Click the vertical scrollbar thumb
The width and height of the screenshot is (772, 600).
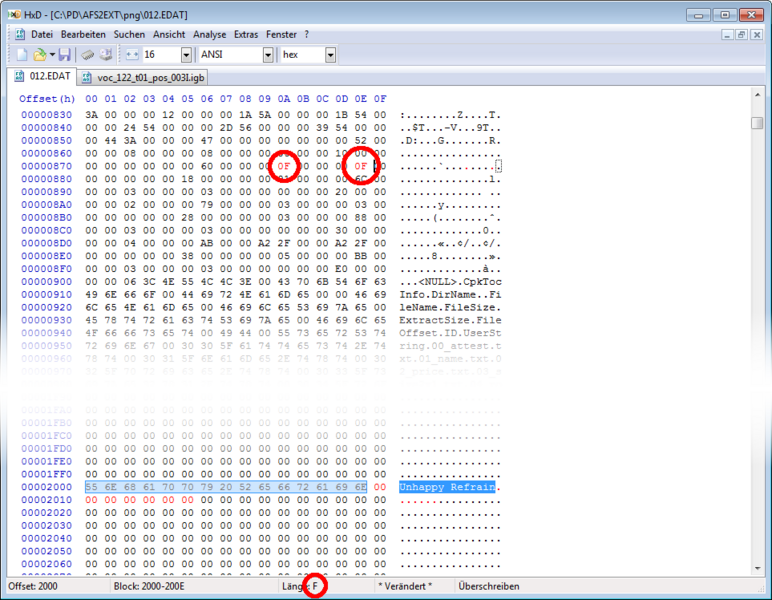[758, 122]
